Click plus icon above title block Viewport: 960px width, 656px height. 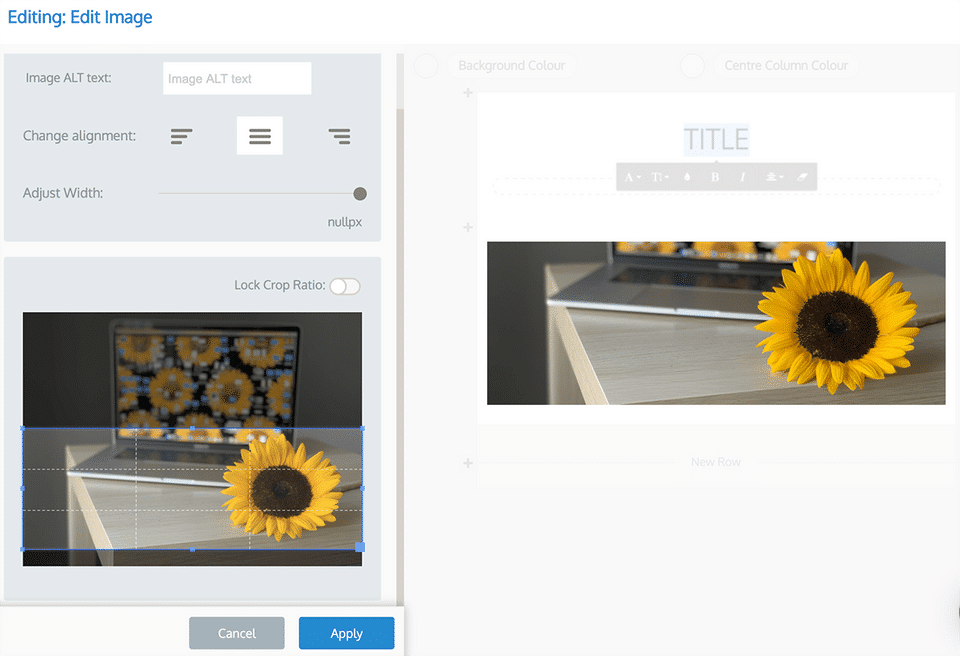pos(468,92)
